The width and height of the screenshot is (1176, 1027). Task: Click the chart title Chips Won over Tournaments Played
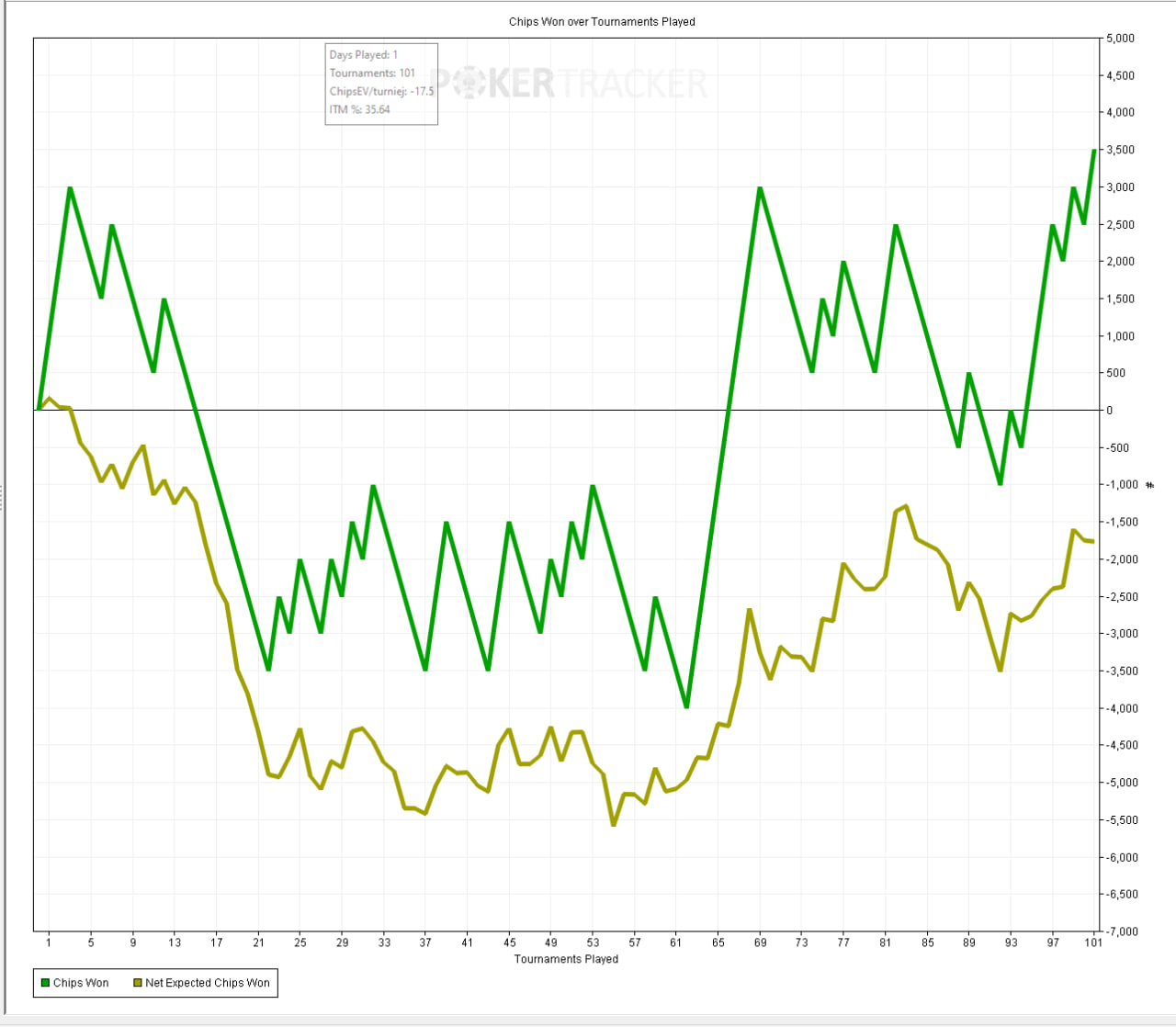602,21
